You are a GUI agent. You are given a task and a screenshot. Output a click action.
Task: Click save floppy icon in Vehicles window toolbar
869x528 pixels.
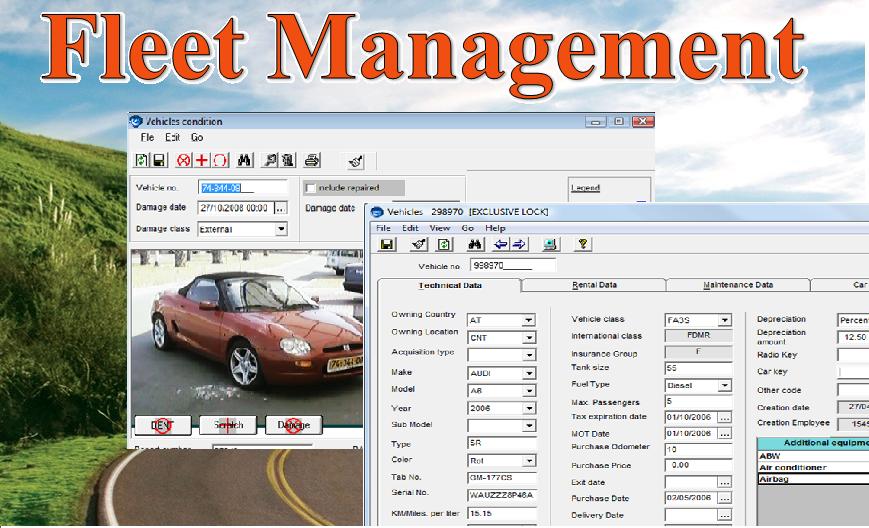point(387,244)
